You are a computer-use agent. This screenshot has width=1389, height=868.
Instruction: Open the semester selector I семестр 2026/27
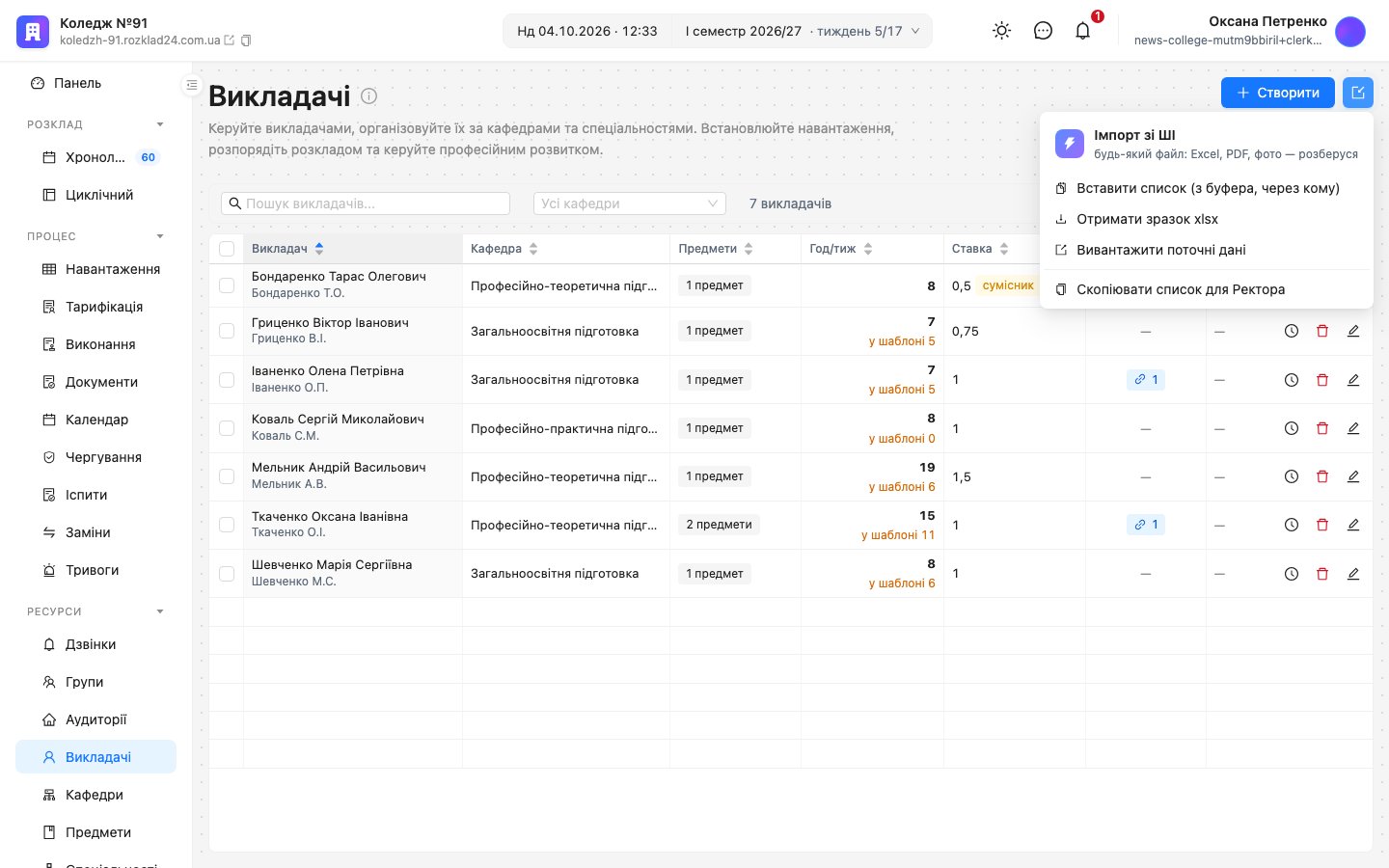pyautogui.click(x=803, y=31)
